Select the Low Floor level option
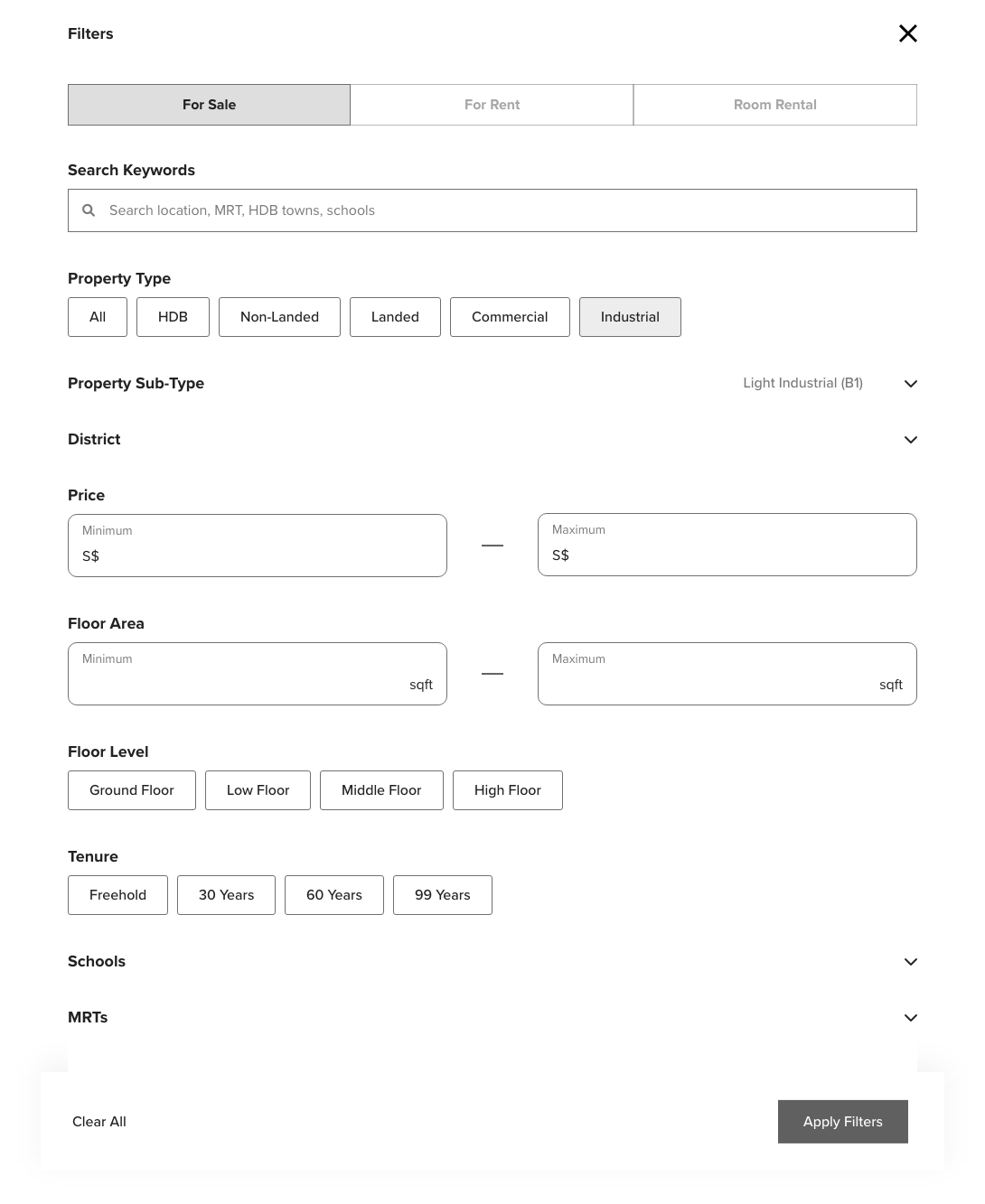Screen dimensions: 985x1204 [x=258, y=790]
